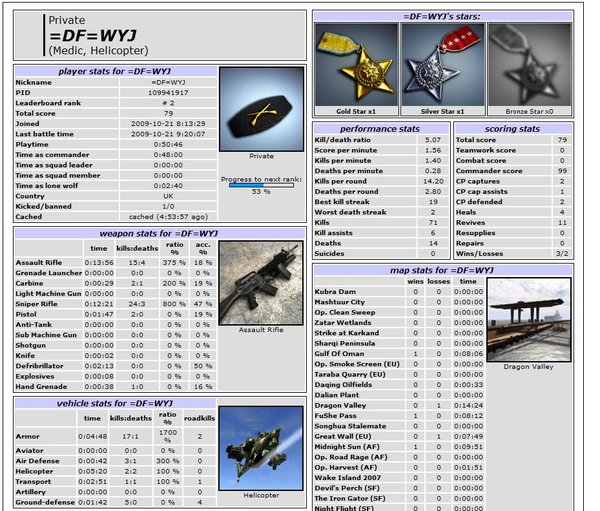Click the Silver Star medal image
Image resolution: width=600 pixels, height=511 pixels.
443,64
